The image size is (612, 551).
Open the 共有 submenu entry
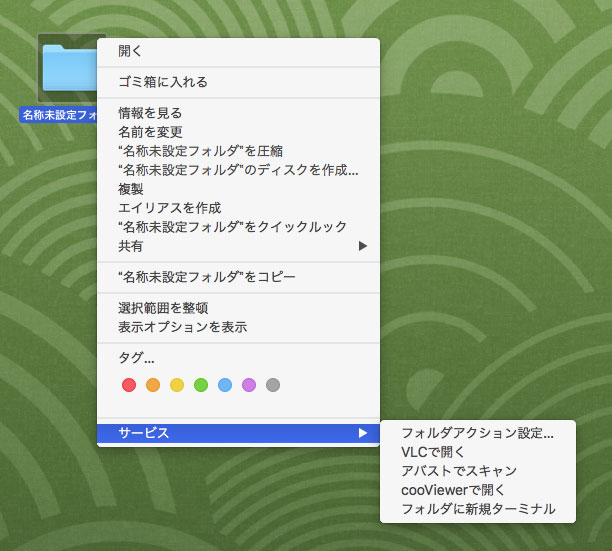pyautogui.click(x=238, y=246)
